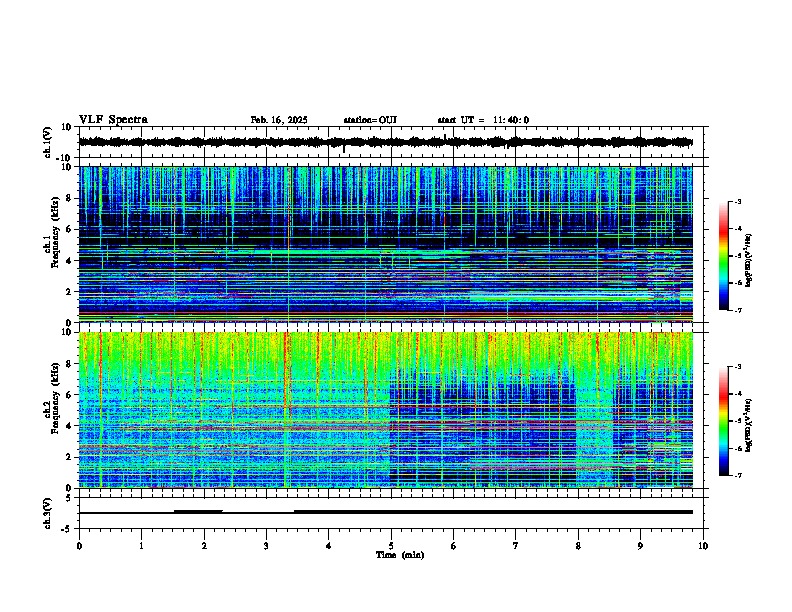
Task: Click the ch.1 voltage waveform strip
Action: point(391,142)
